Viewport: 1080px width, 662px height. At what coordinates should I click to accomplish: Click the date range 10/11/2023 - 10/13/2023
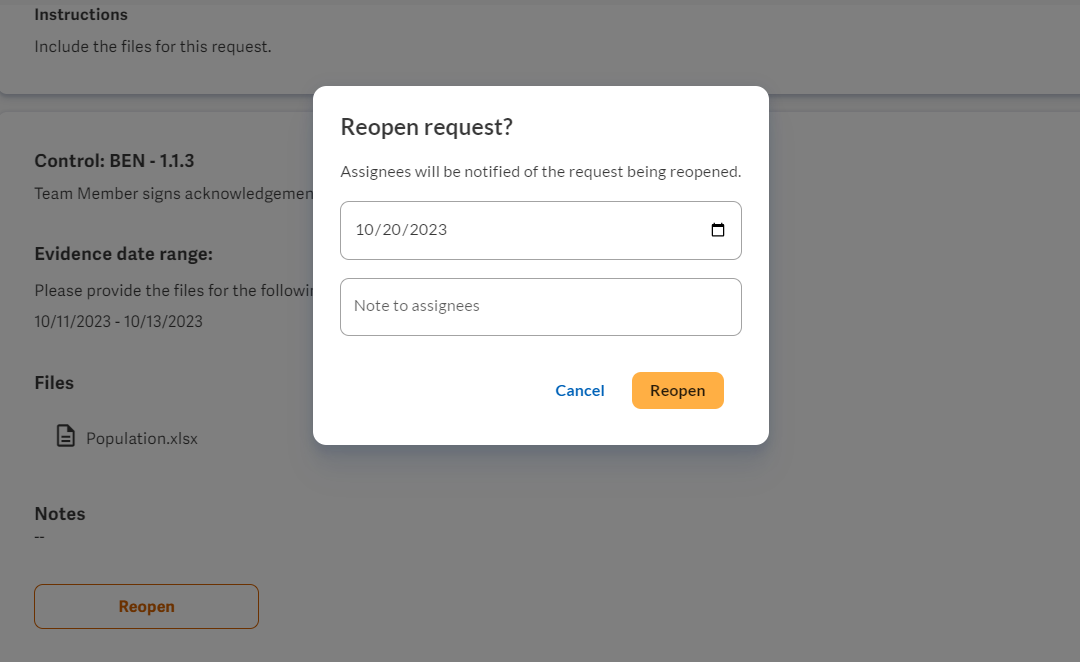117,321
